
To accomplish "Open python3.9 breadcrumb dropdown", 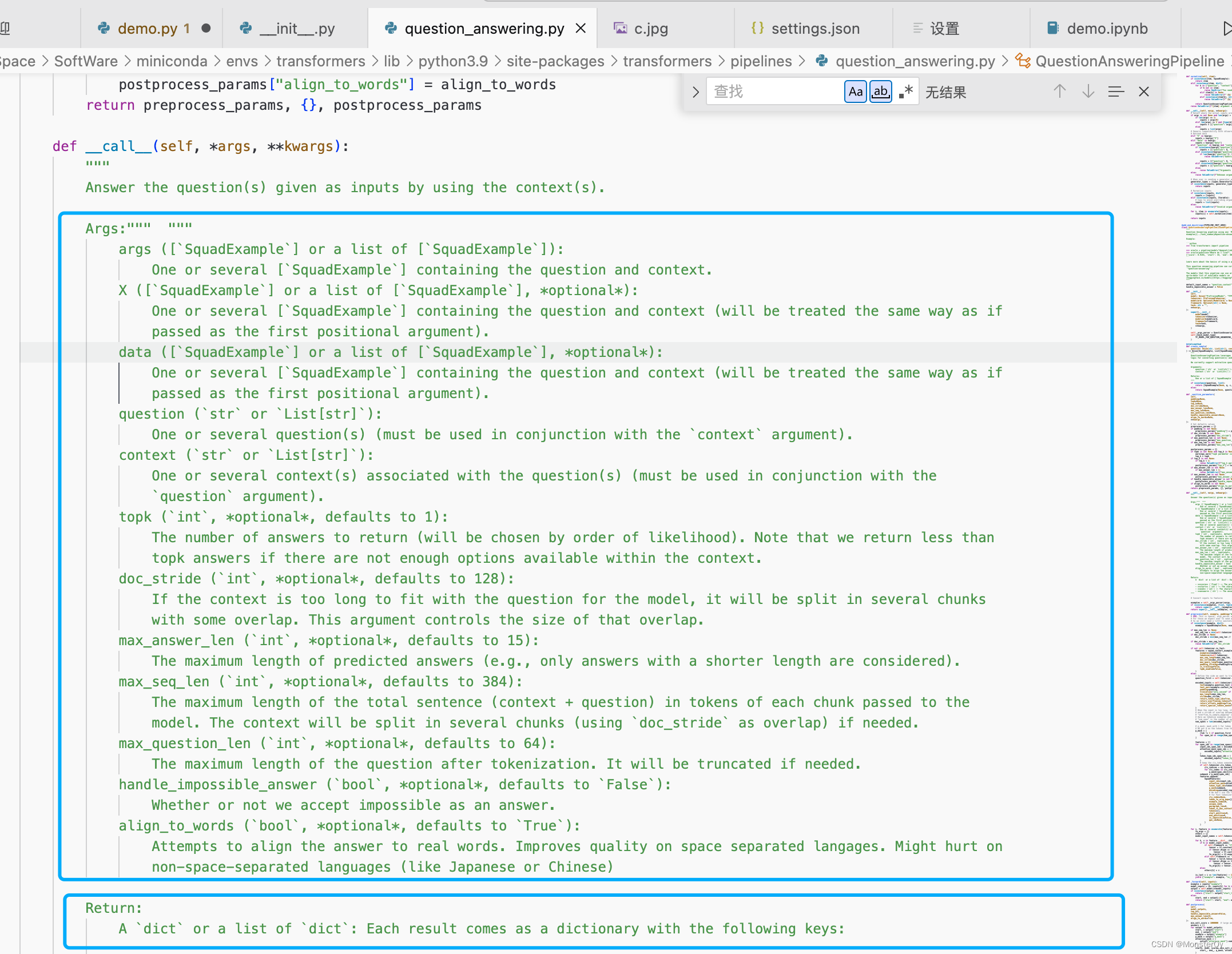I will click(x=453, y=61).
